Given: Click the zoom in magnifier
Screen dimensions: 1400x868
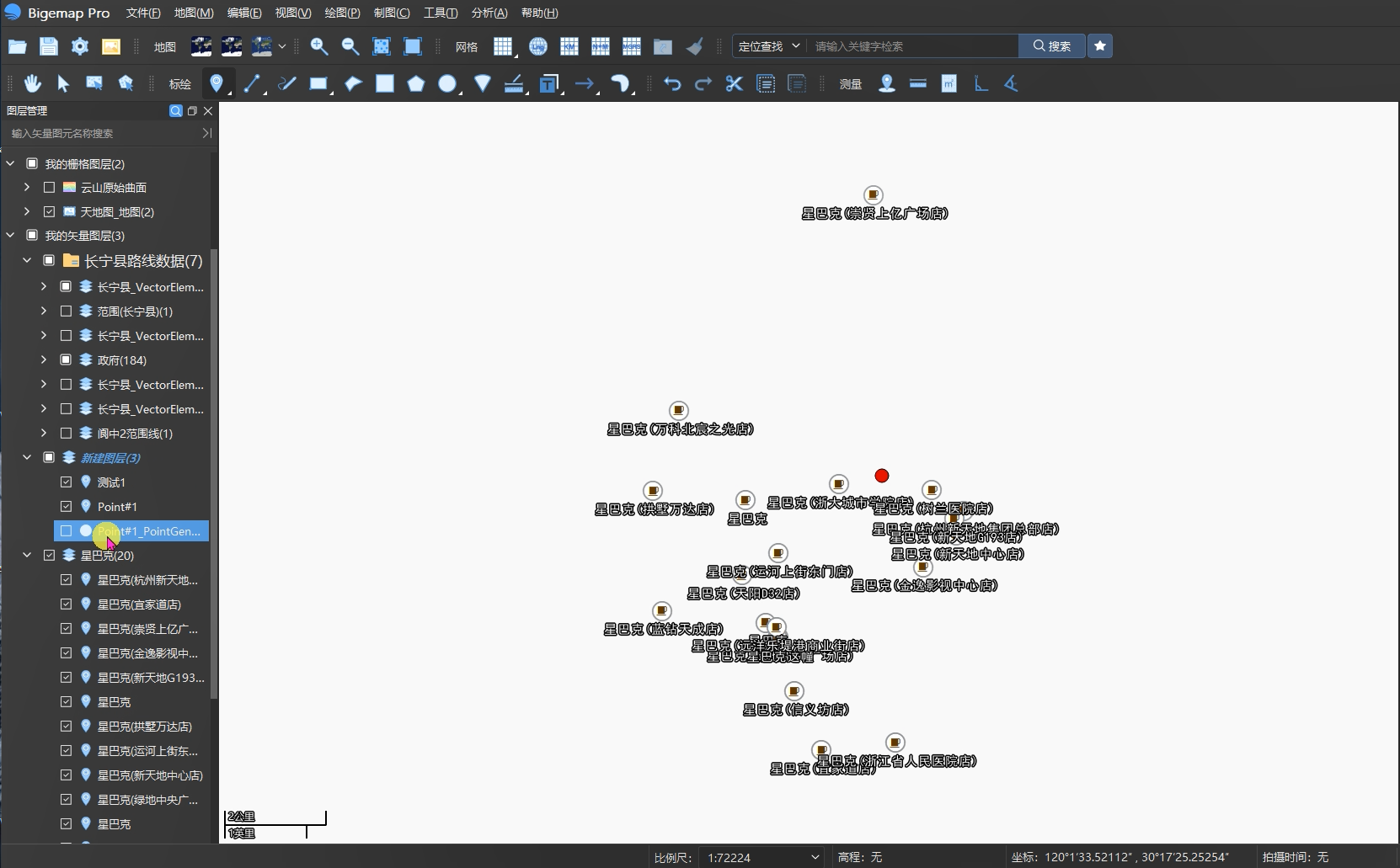Looking at the screenshot, I should tap(319, 46).
